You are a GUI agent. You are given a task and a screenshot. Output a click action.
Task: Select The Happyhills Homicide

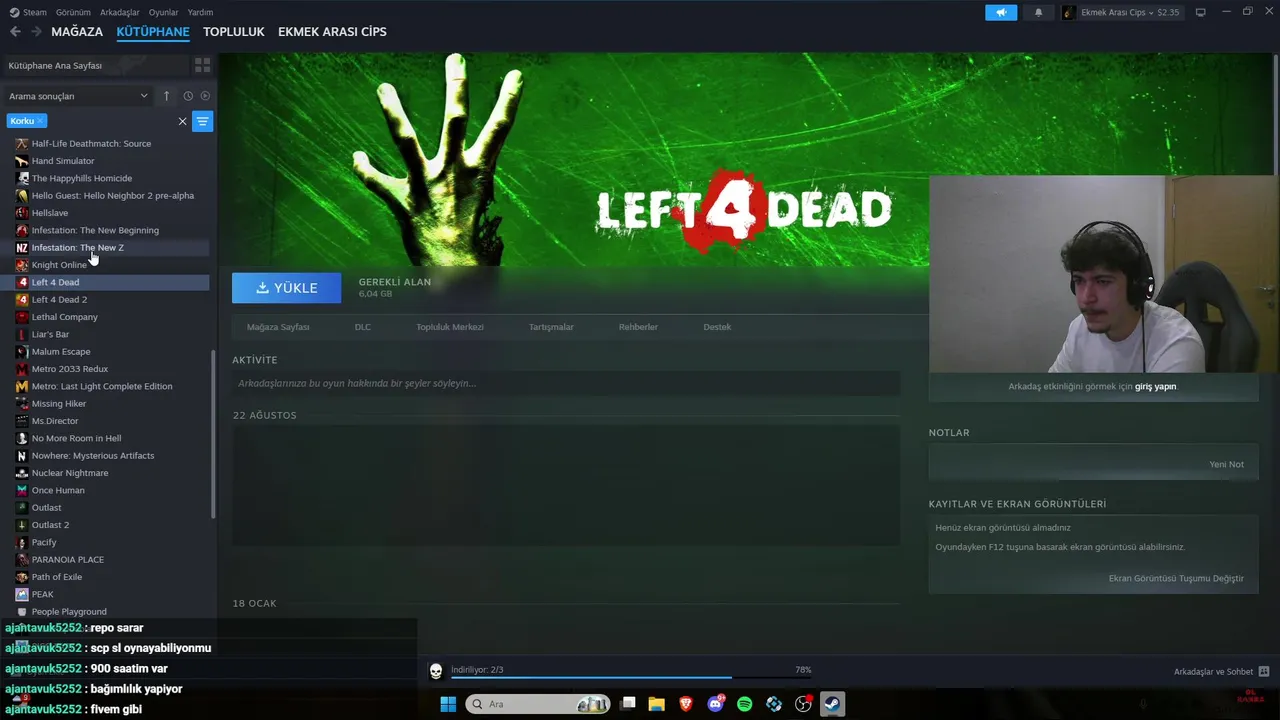click(x=112, y=178)
